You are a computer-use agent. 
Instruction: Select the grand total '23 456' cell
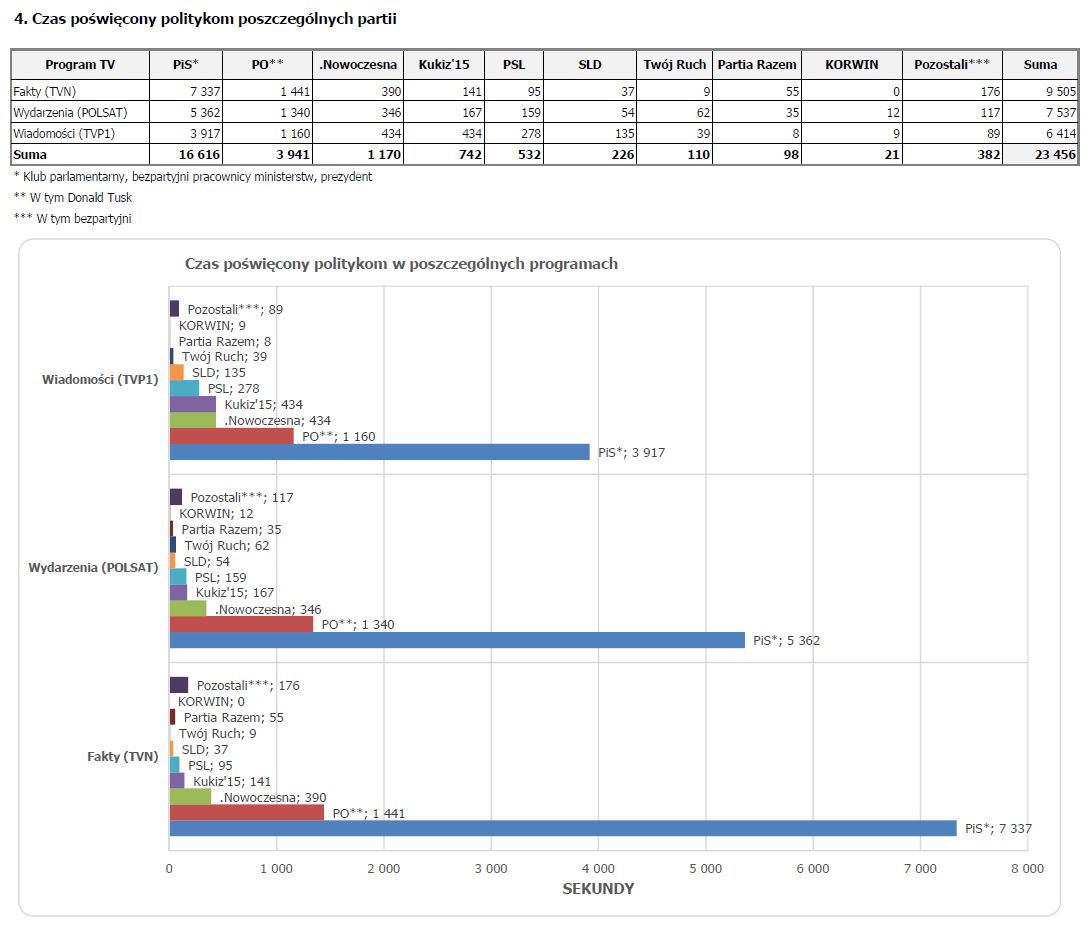tap(1041, 154)
